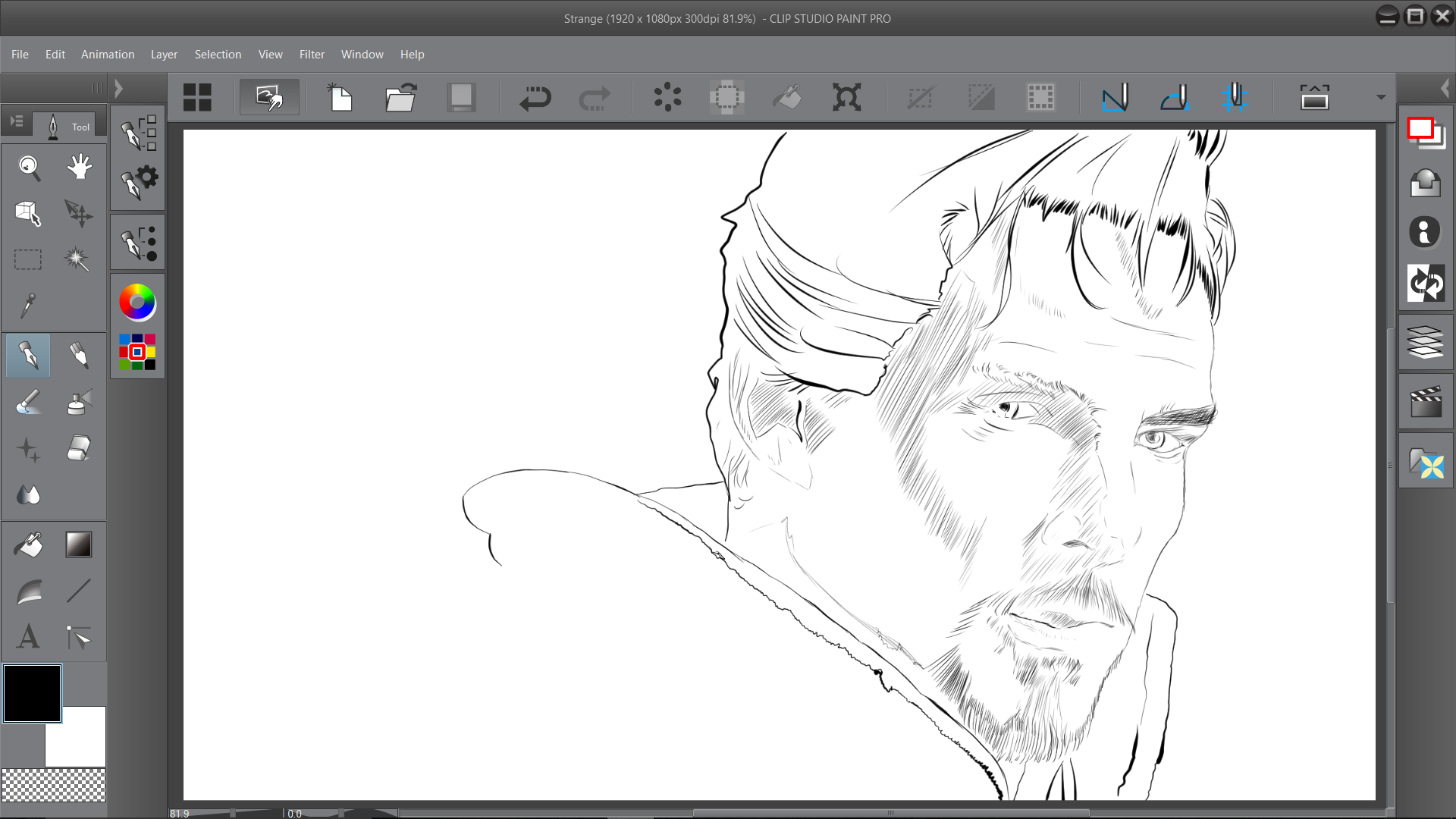Open the Animation menu
Screen dimensions: 1456x819
click(x=108, y=55)
